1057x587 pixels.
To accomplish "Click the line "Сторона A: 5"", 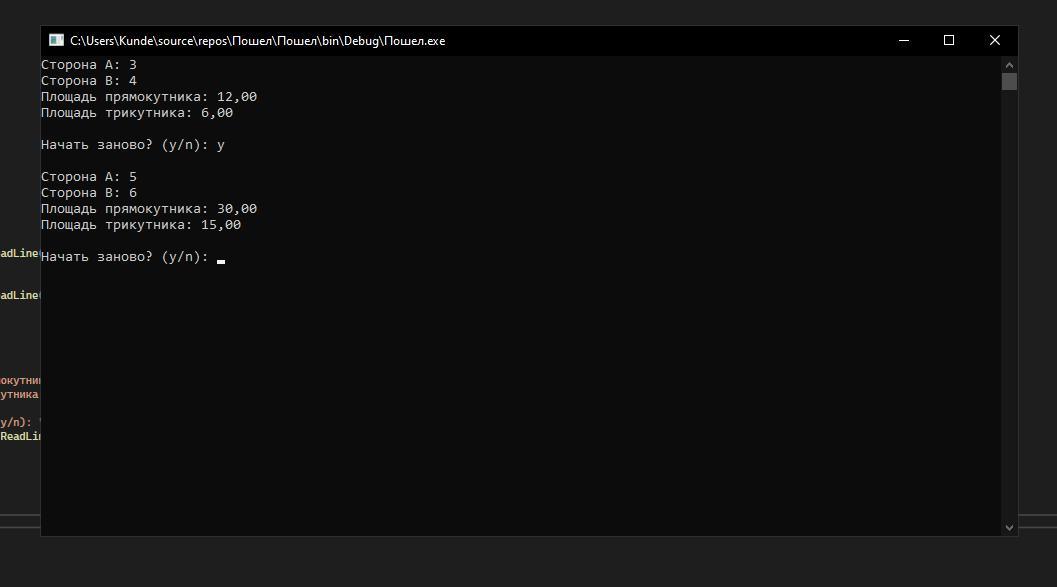I will pos(89,177).
